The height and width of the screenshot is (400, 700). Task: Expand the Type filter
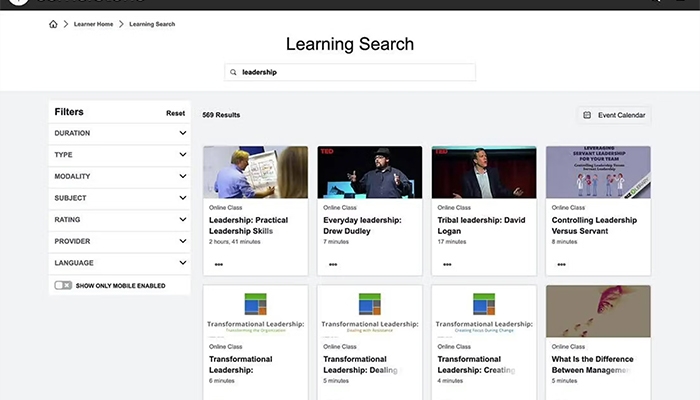coord(183,155)
